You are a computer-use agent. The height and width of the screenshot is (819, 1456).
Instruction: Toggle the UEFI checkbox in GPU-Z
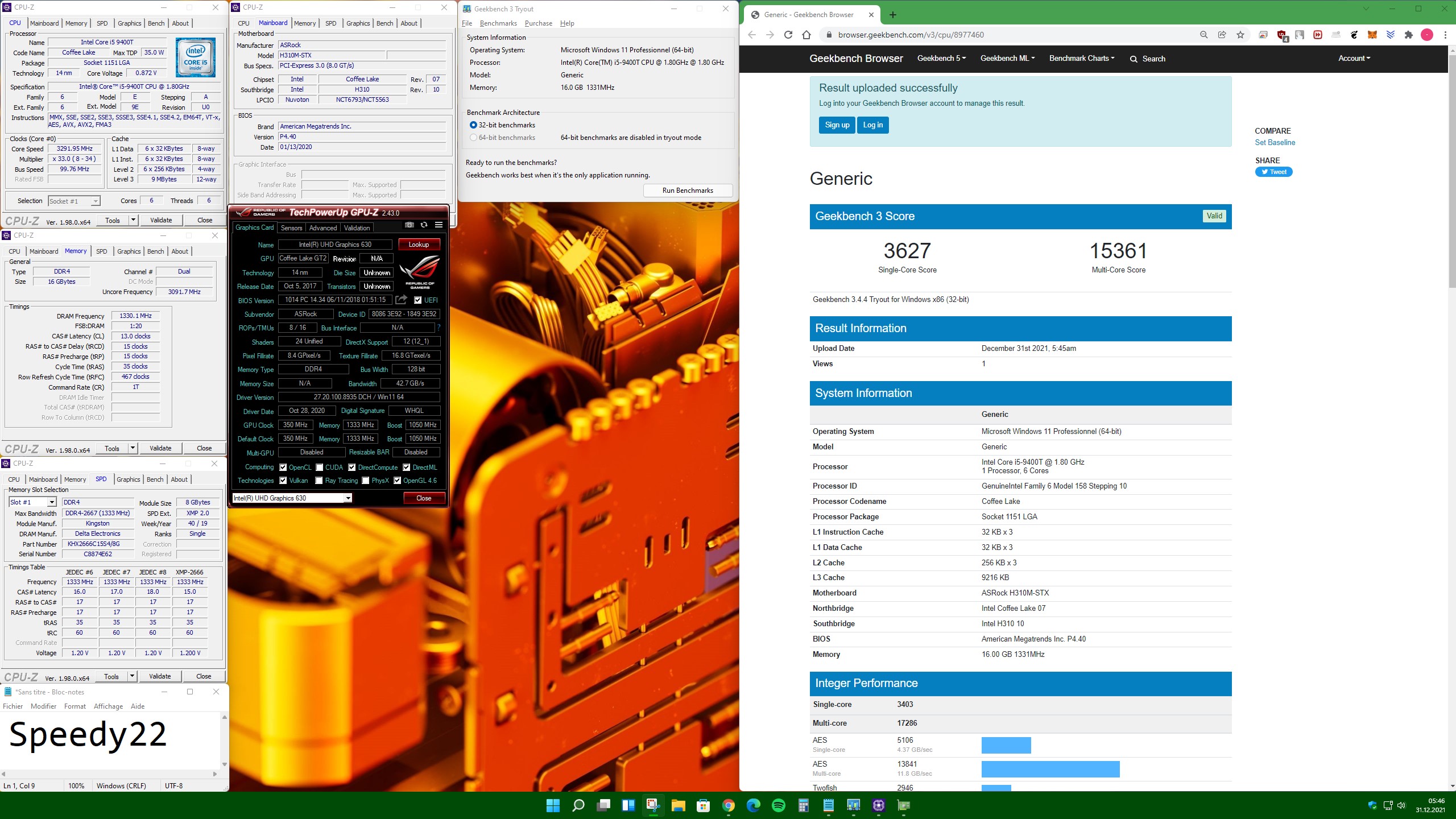click(x=418, y=300)
